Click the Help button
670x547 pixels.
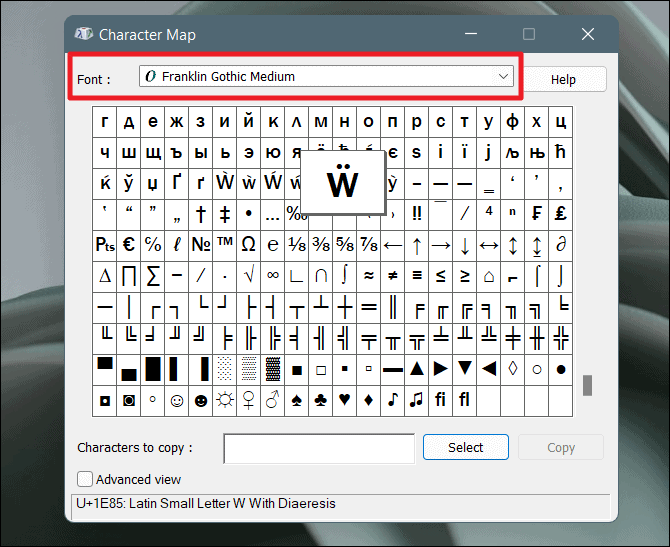563,79
